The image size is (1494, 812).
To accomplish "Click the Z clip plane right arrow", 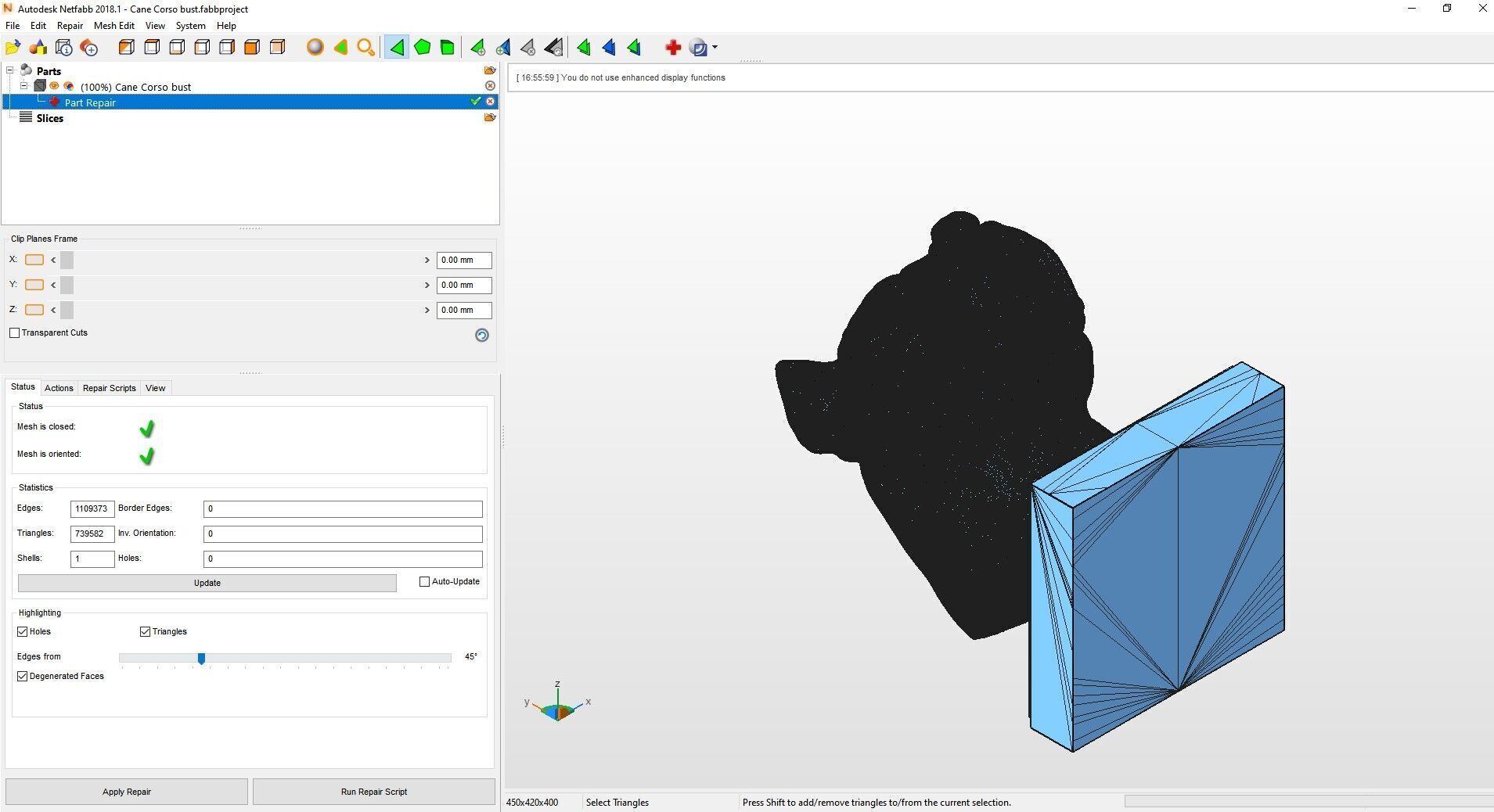I will click(427, 310).
